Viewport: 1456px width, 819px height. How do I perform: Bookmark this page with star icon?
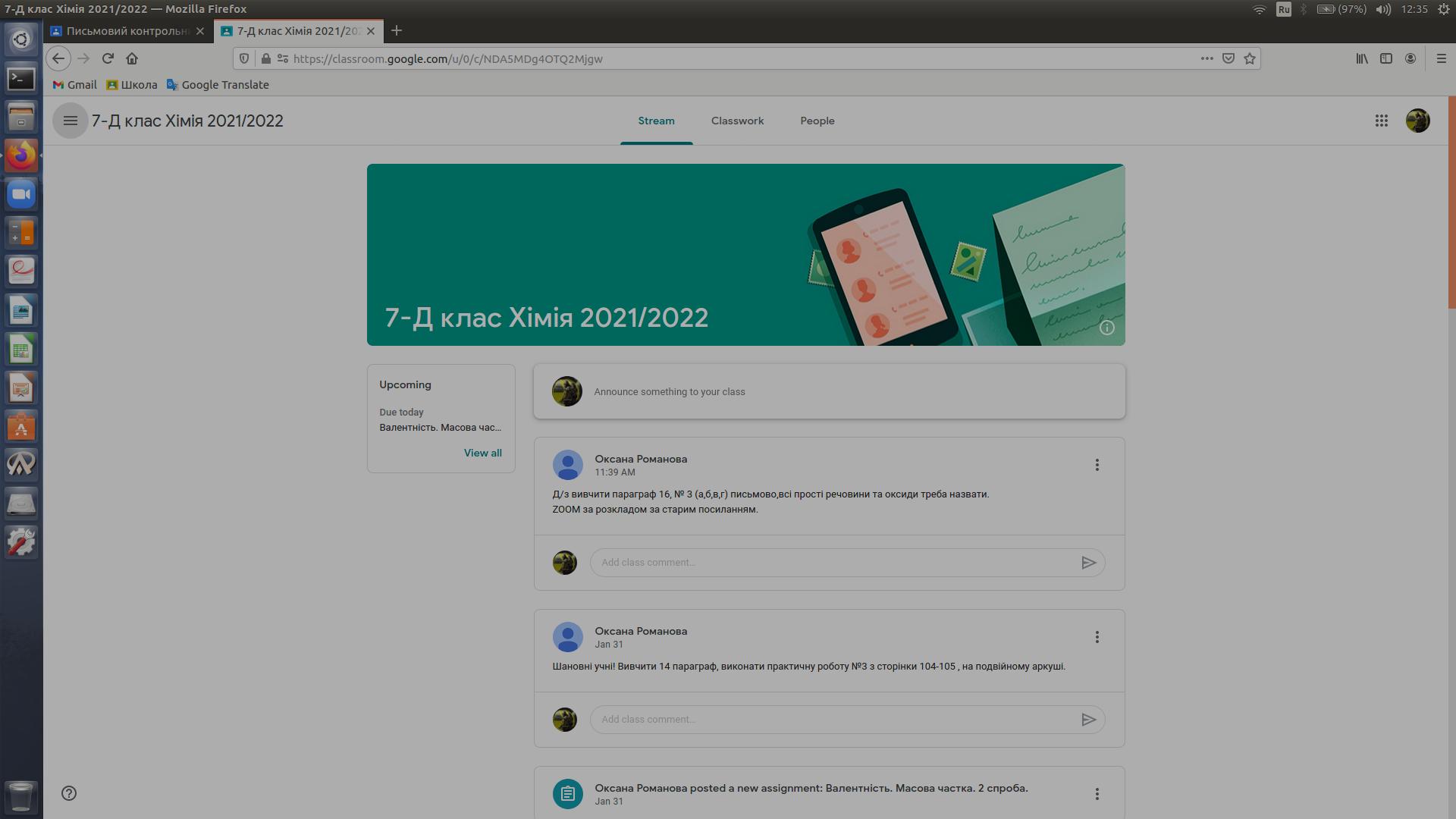coord(1250,58)
